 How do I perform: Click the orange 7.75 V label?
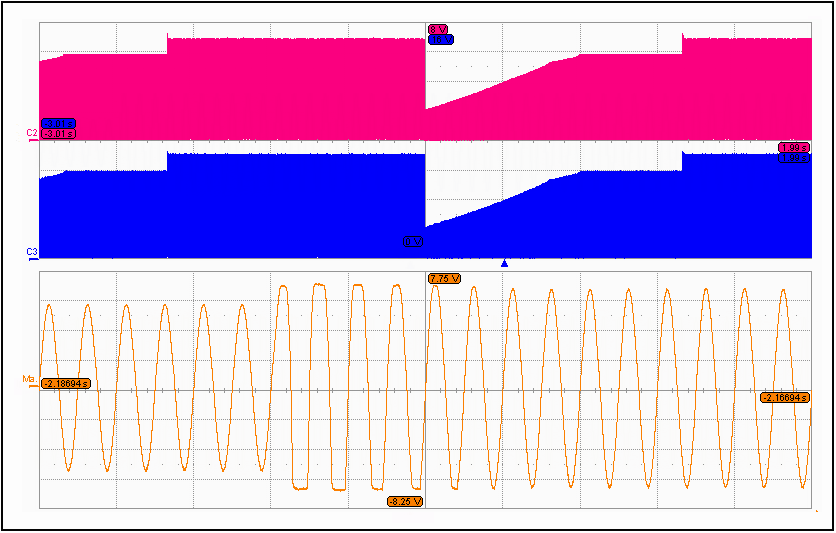coord(443,278)
